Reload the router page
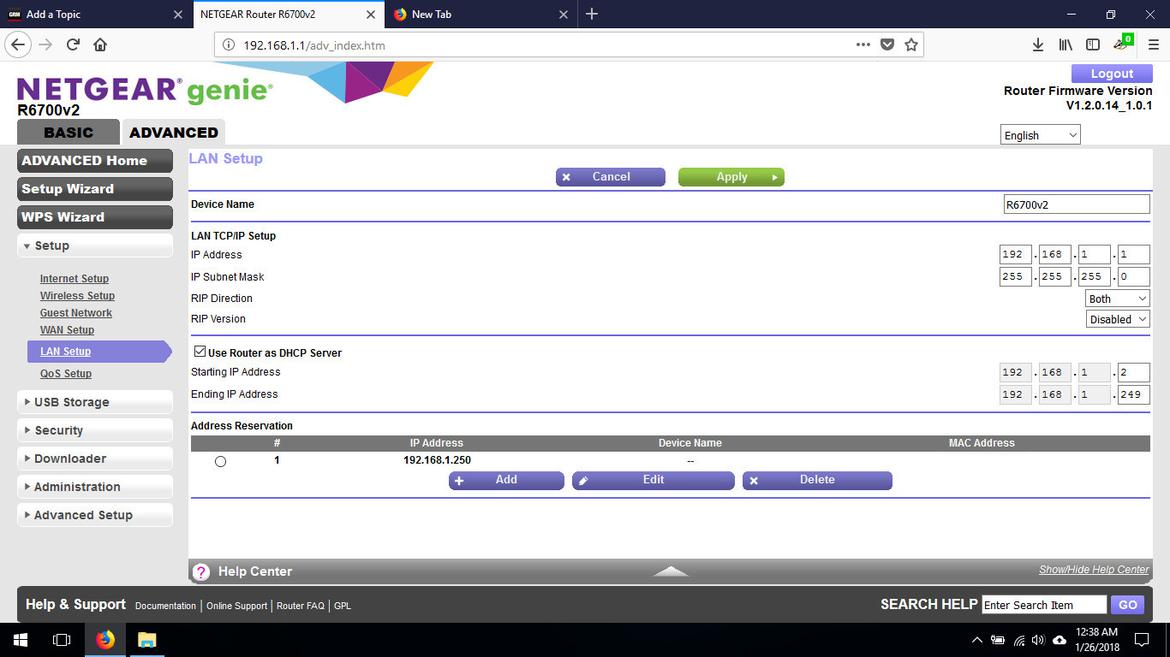 click(x=73, y=45)
